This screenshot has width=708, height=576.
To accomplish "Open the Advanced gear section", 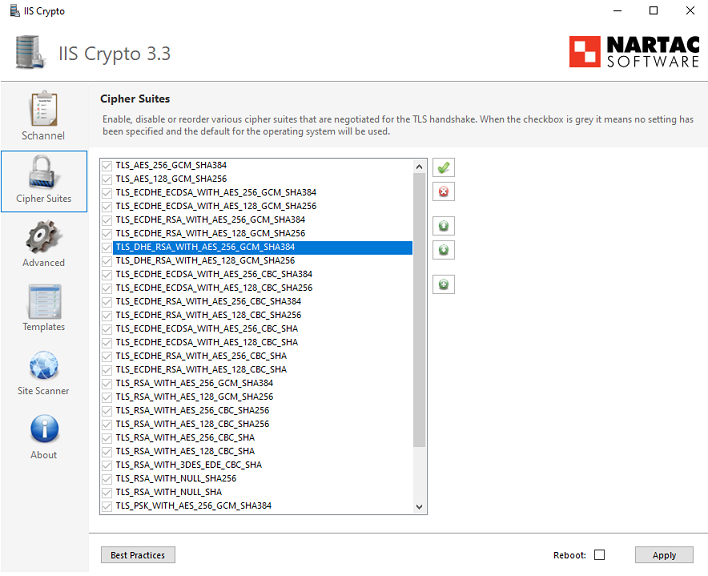I will coord(43,244).
